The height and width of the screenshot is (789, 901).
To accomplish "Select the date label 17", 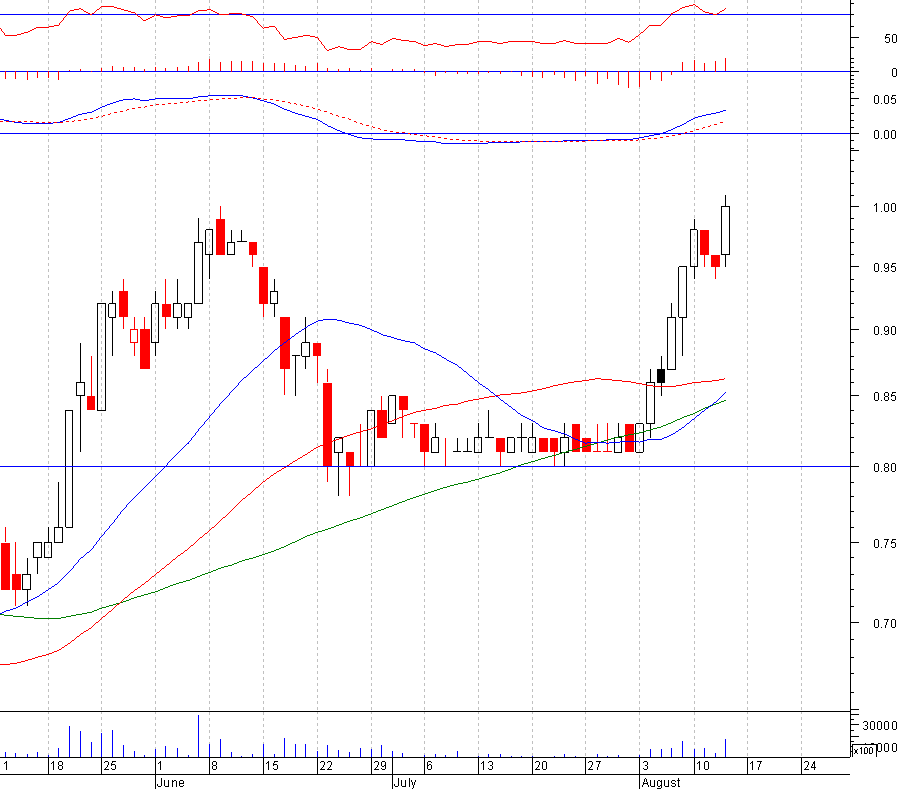I will pos(756,766).
